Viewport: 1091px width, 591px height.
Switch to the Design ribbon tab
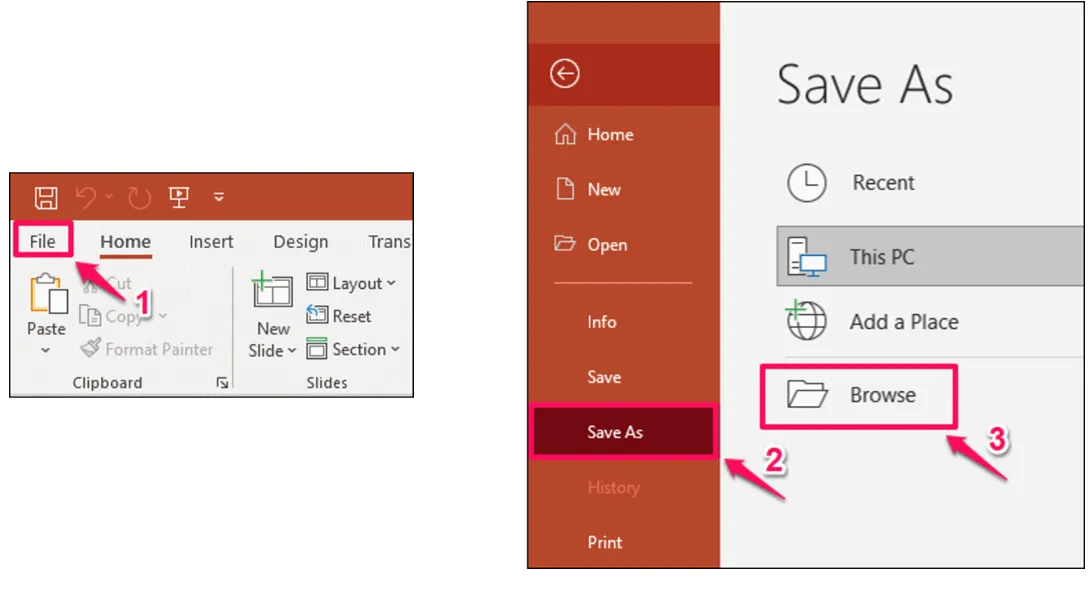pyautogui.click(x=300, y=242)
